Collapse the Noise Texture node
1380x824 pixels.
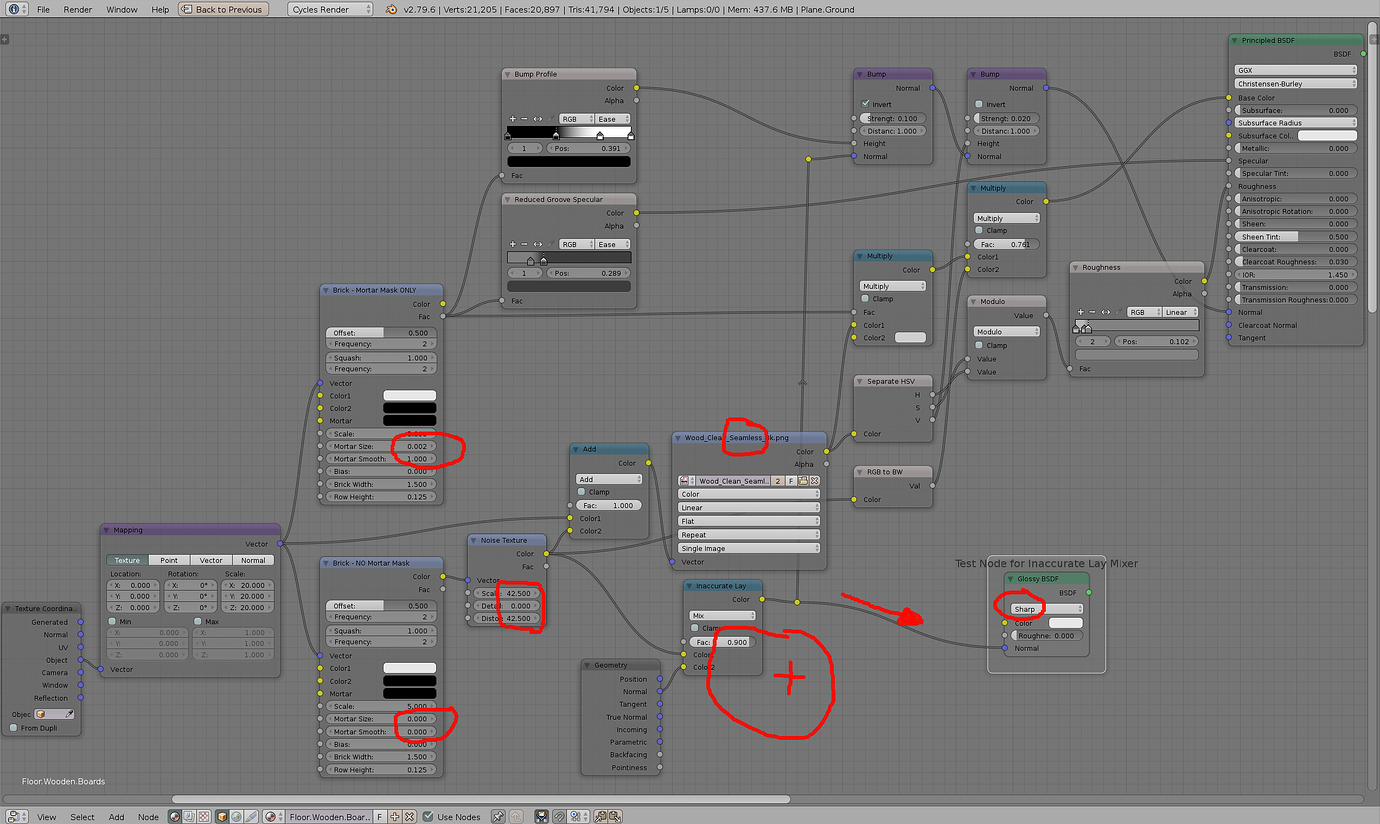474,540
